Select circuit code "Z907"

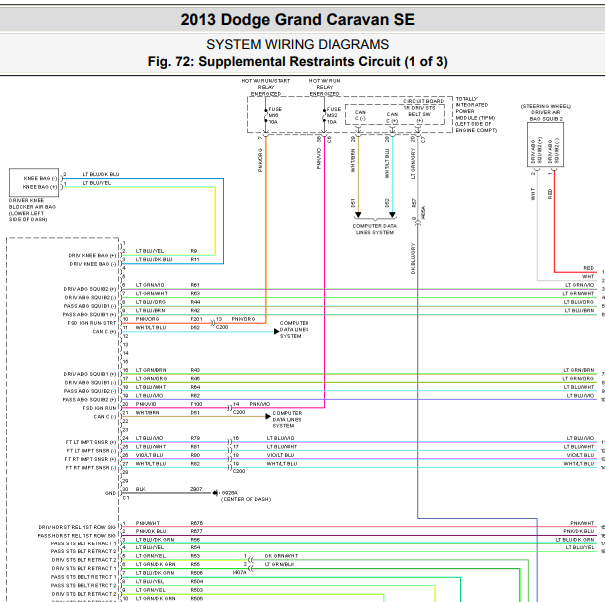pos(196,489)
